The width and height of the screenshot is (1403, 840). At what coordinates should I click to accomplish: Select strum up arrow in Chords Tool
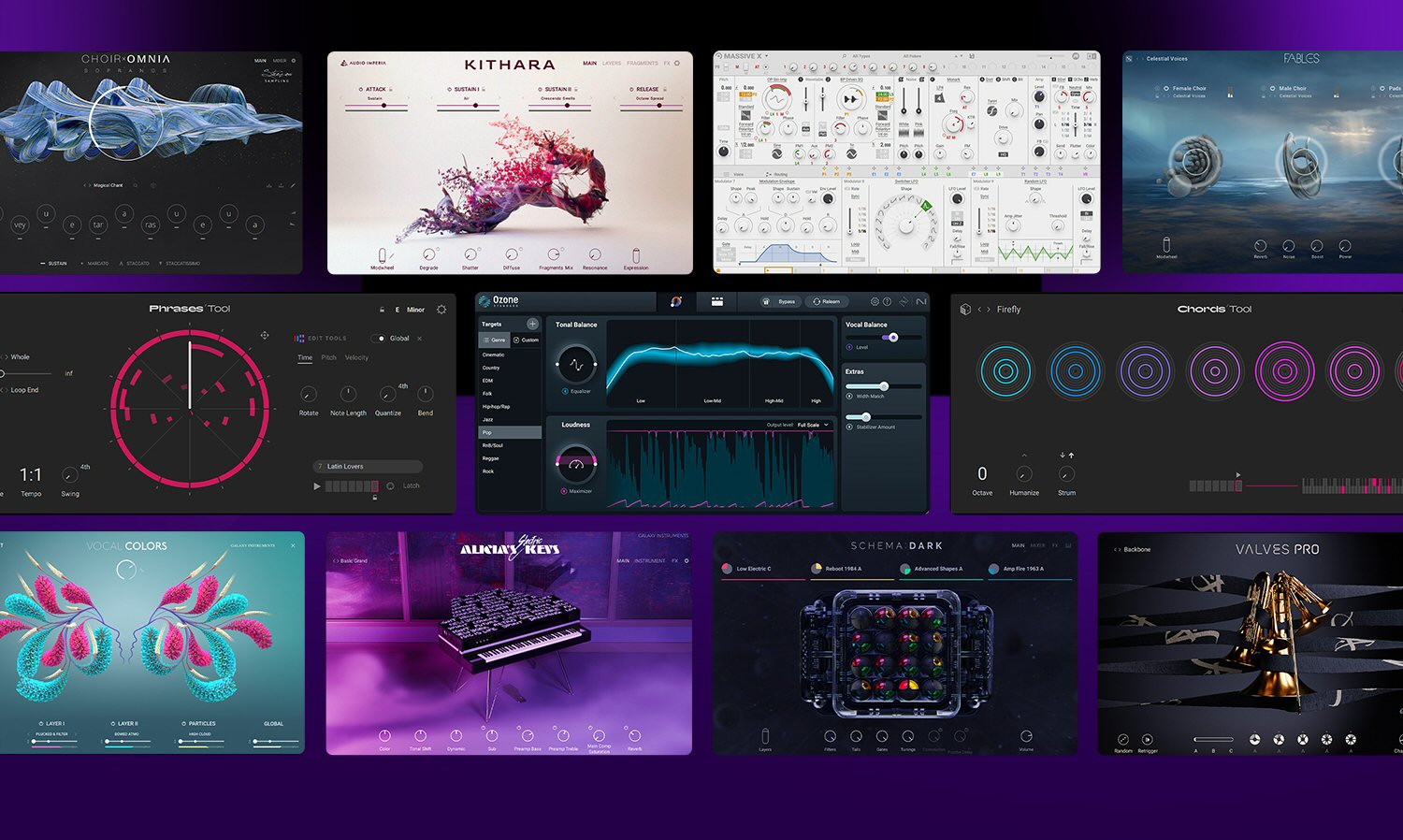[x=1071, y=456]
